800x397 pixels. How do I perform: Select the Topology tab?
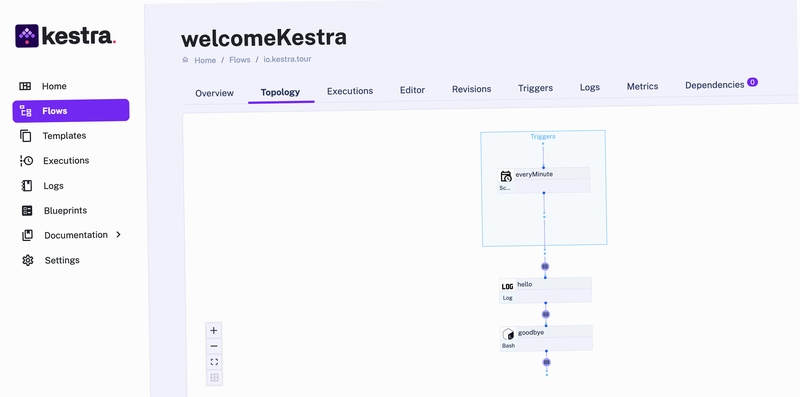280,92
